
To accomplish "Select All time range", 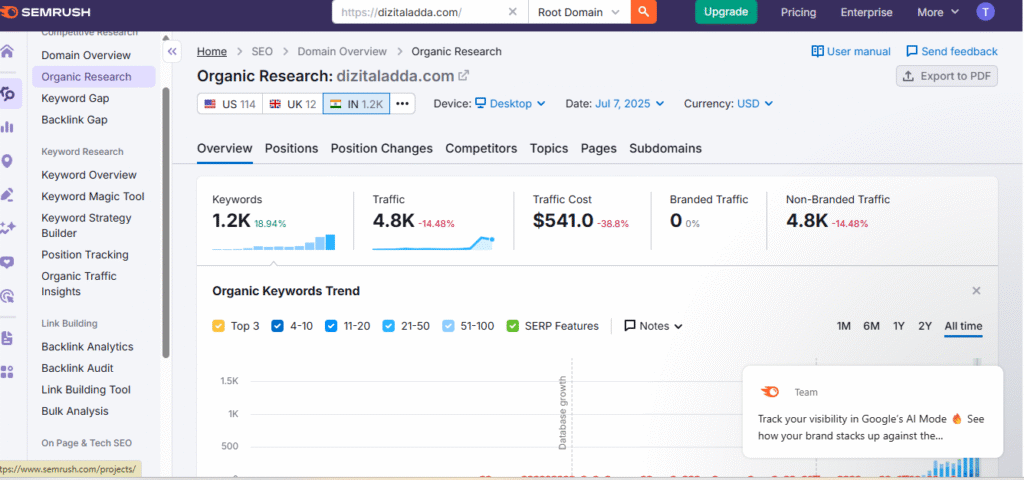I will coord(963,326).
